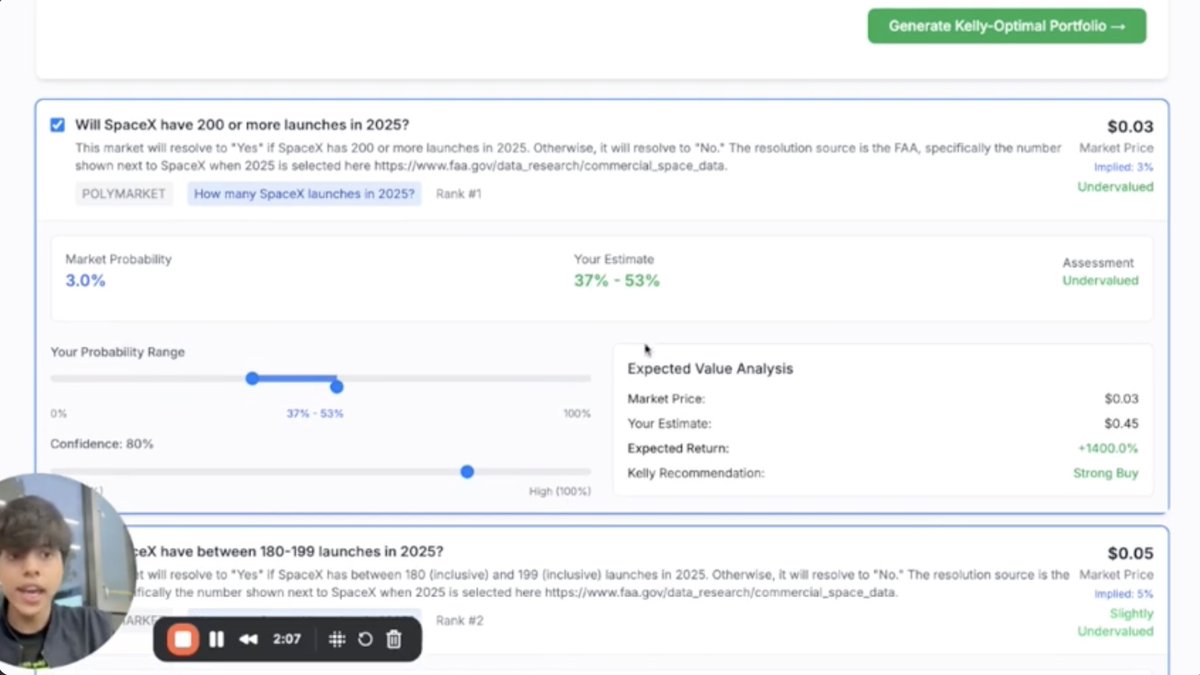The image size is (1200, 675).
Task: Click the POLYMARKET tag
Action: (124, 194)
